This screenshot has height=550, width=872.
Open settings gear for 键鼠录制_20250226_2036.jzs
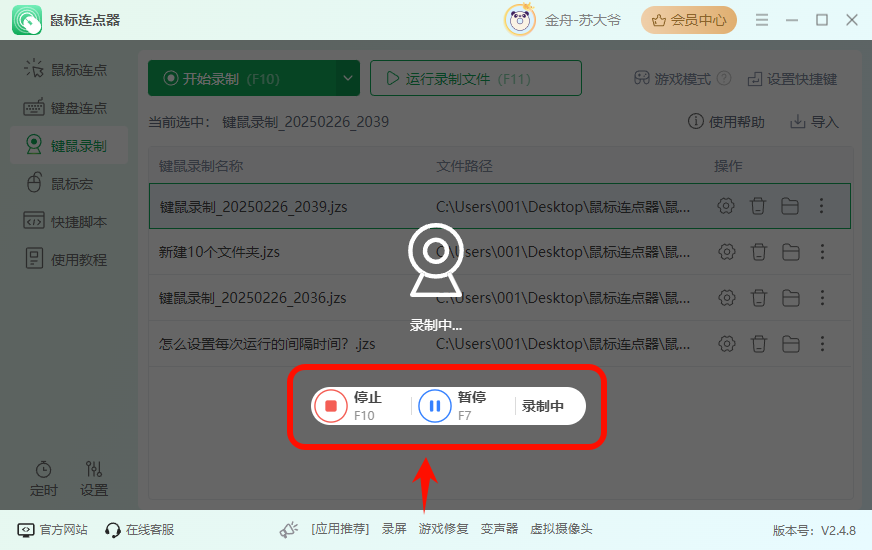click(726, 298)
